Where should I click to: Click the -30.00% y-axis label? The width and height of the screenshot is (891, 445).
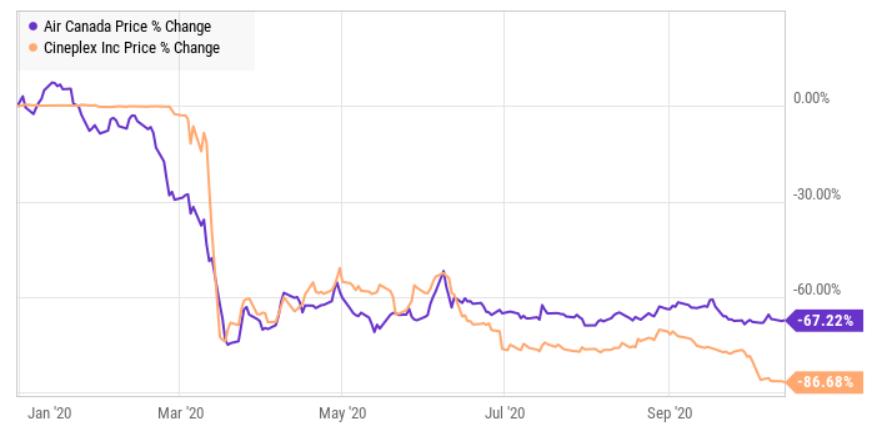816,195
